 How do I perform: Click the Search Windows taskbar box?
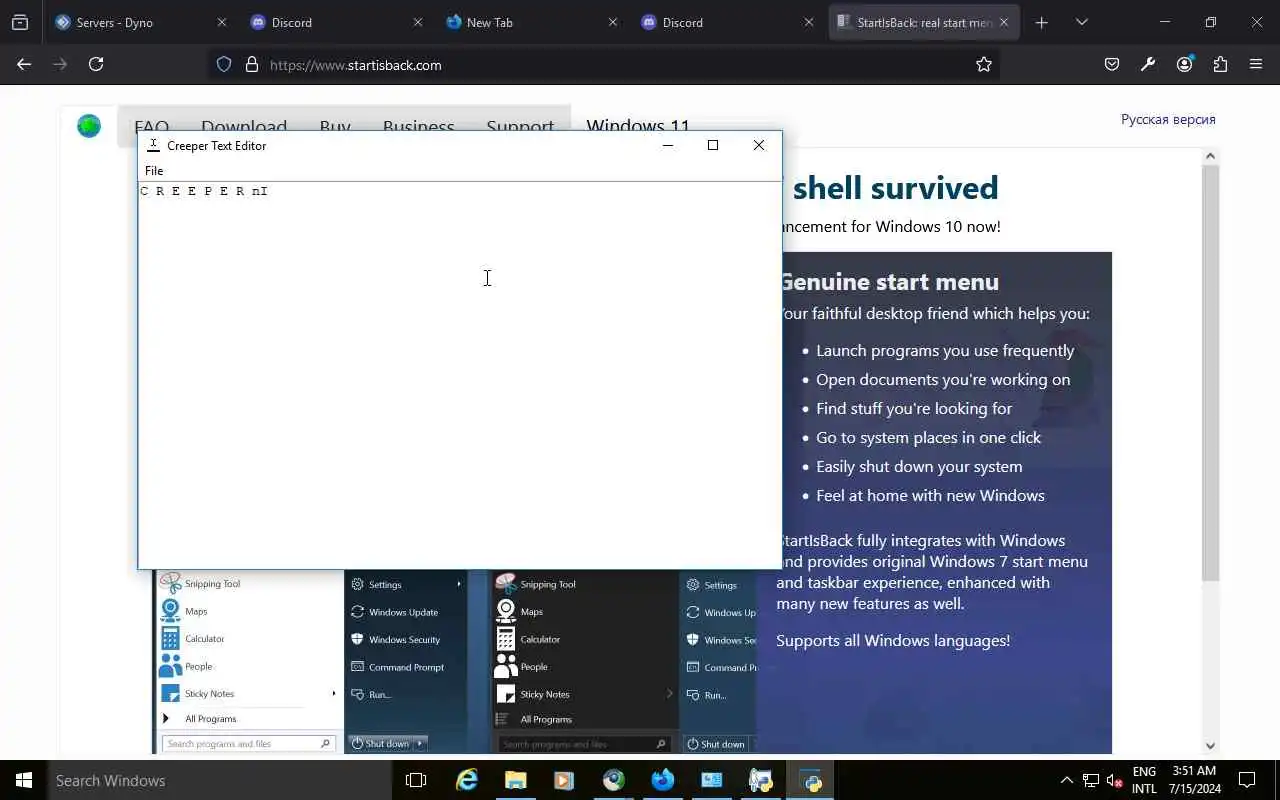[220, 780]
